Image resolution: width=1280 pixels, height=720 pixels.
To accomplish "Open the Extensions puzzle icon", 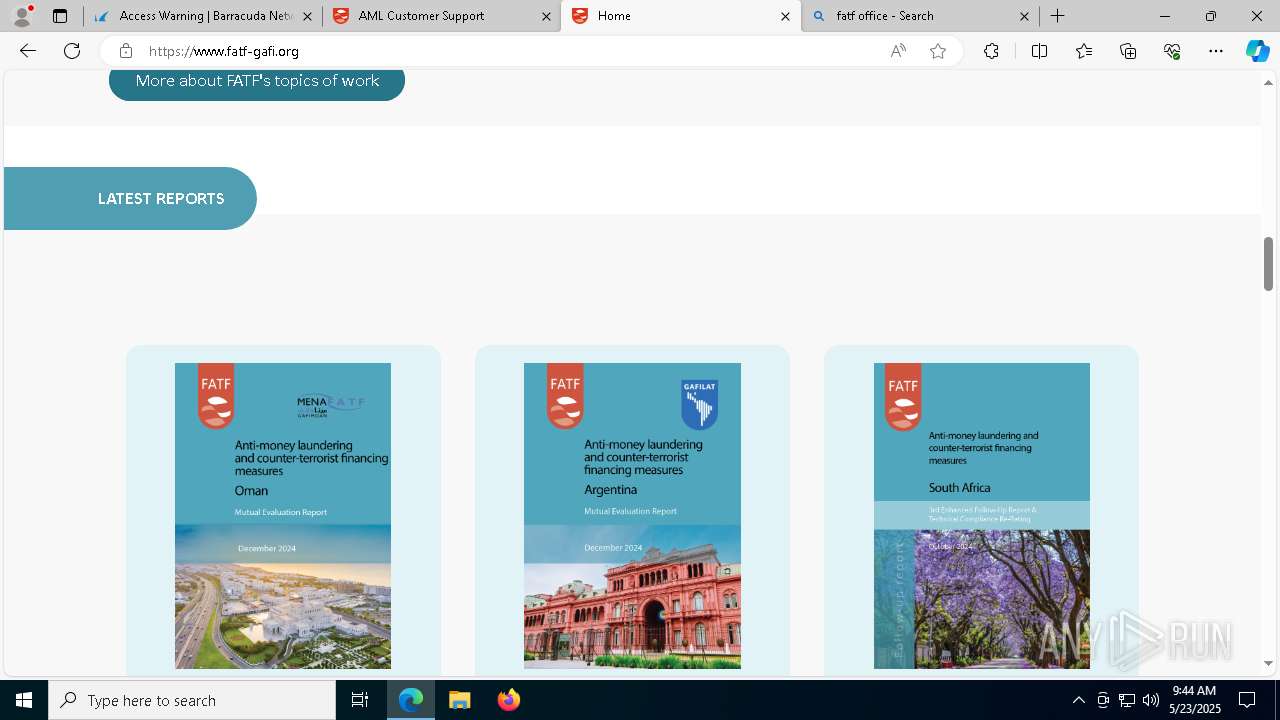I will [991, 51].
